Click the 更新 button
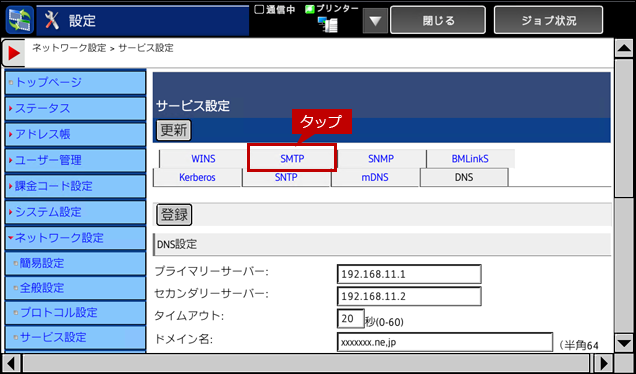 coord(174,131)
